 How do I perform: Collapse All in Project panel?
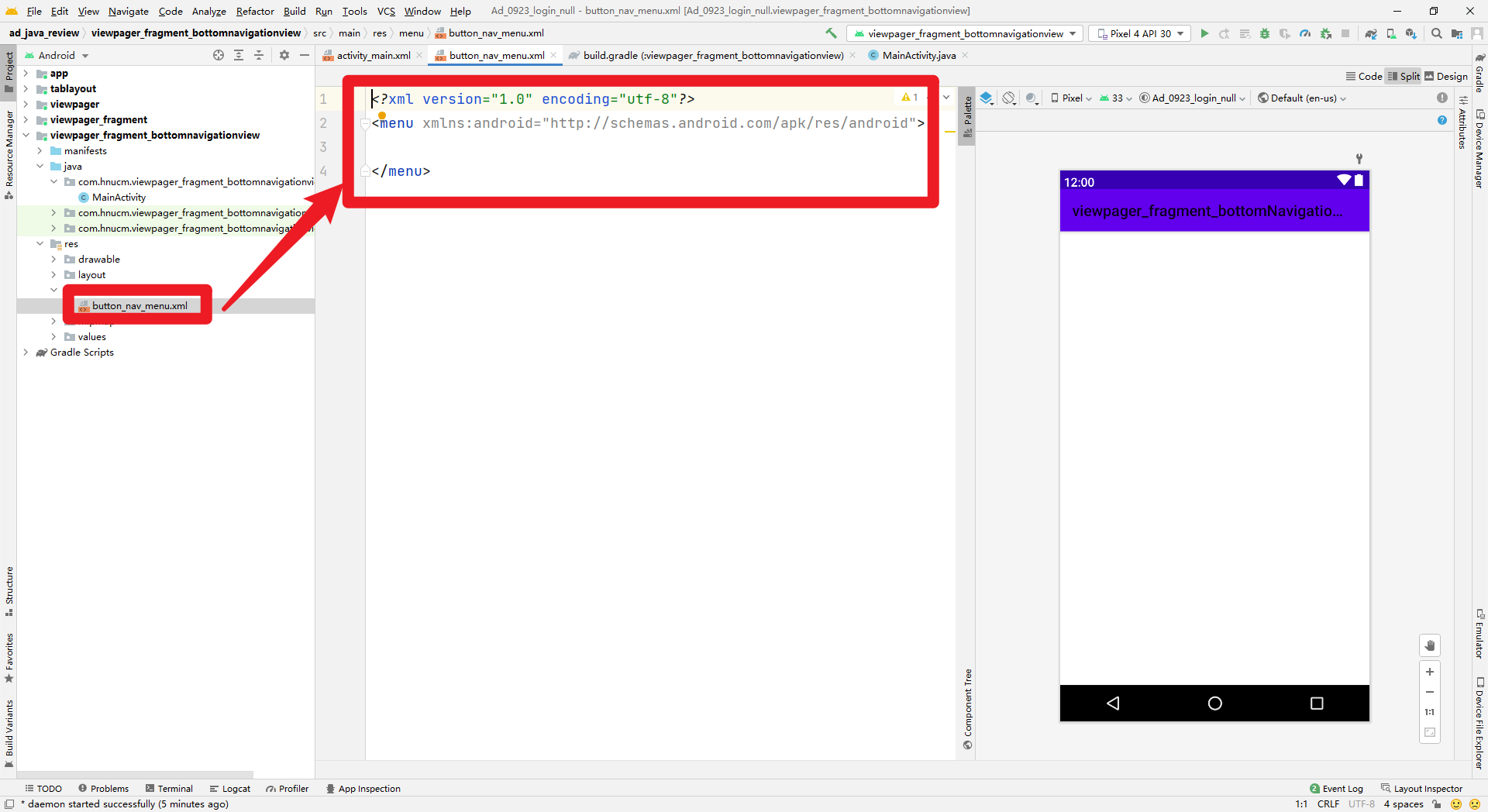coord(259,55)
